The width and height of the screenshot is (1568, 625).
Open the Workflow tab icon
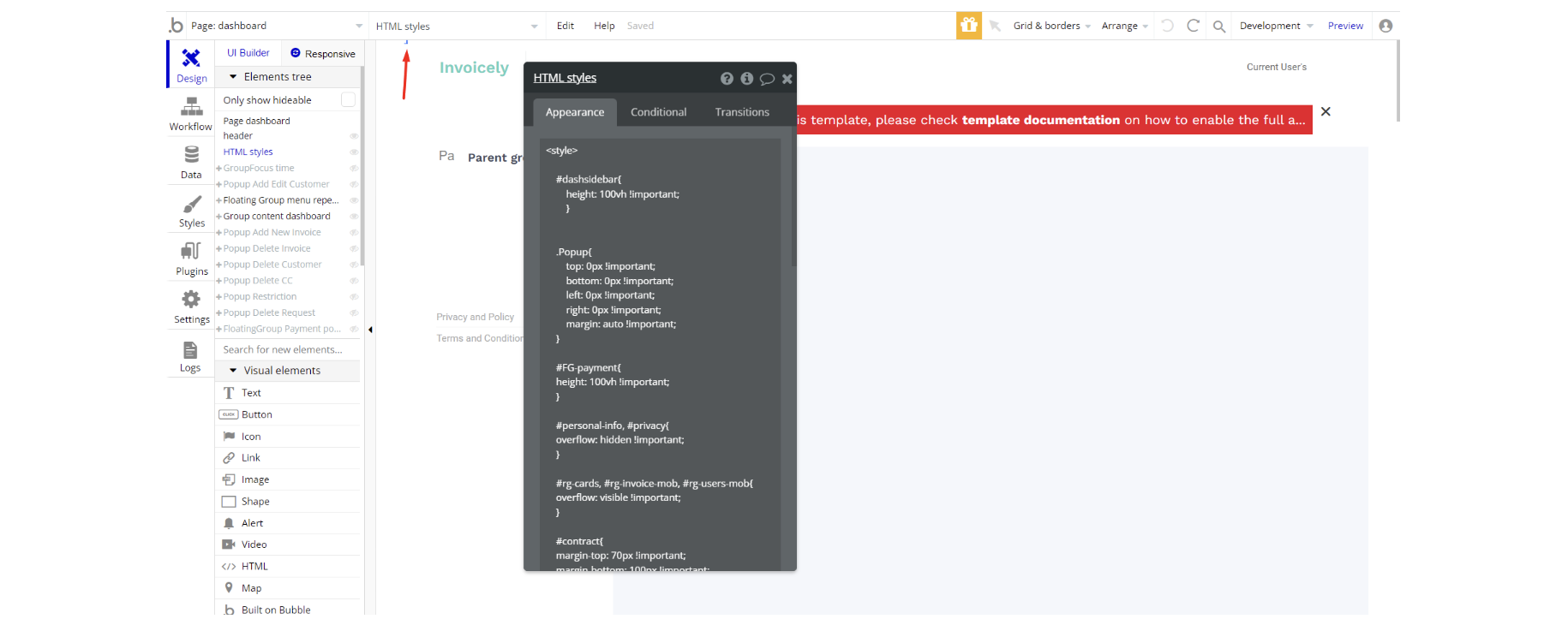pos(191,107)
